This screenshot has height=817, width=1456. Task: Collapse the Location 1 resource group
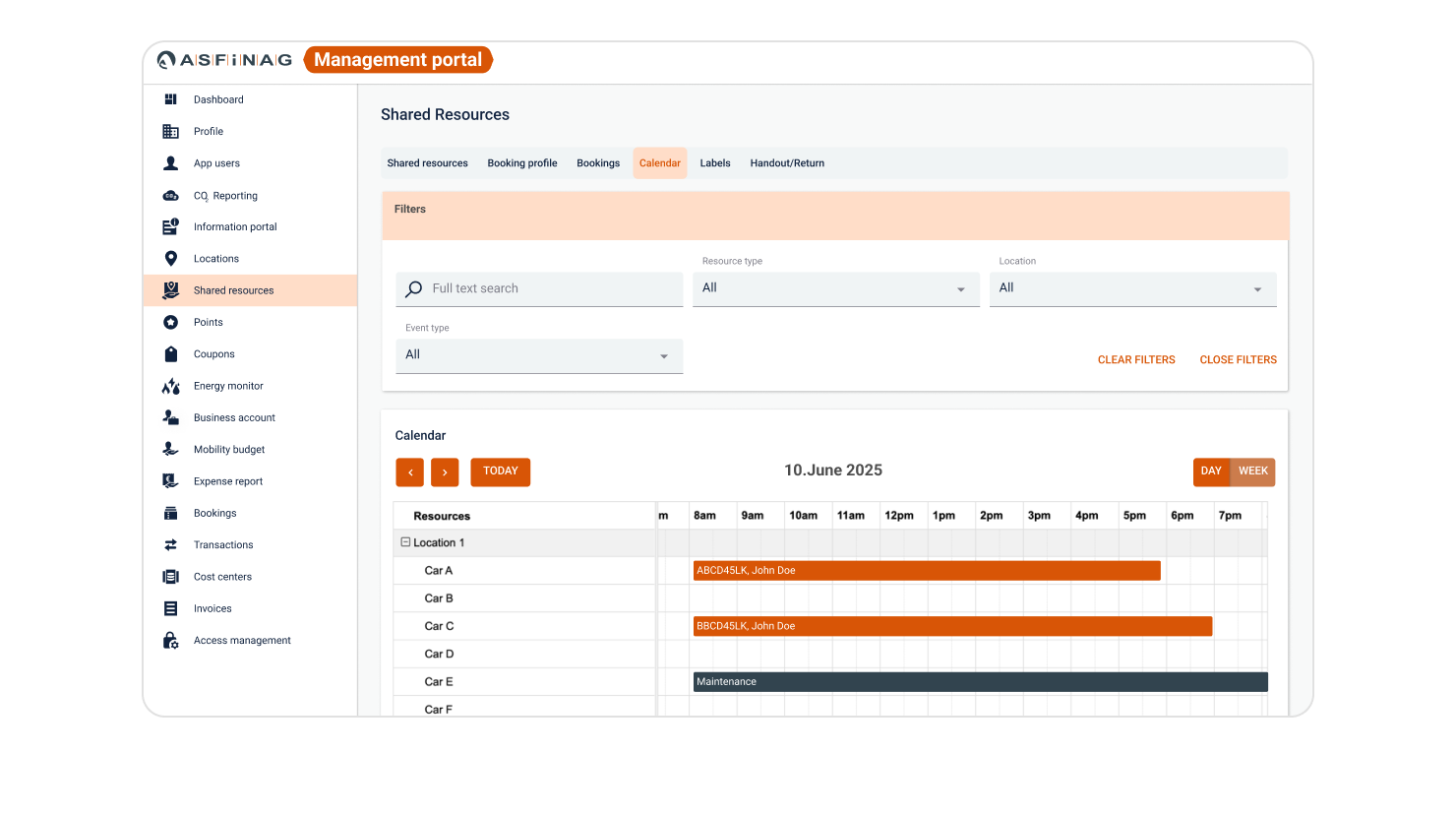(405, 542)
